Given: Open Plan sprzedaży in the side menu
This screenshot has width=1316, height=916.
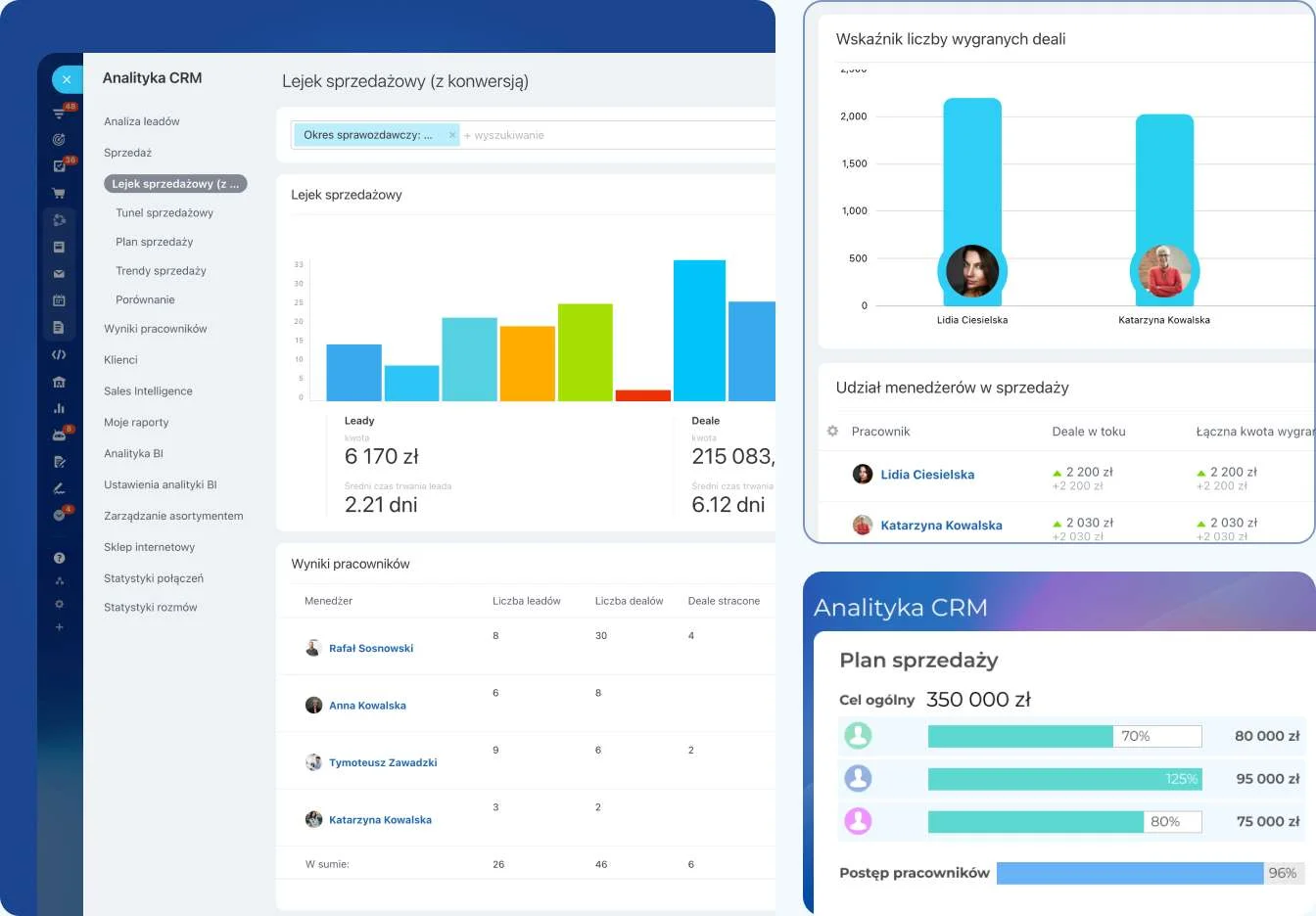Looking at the screenshot, I should (155, 242).
